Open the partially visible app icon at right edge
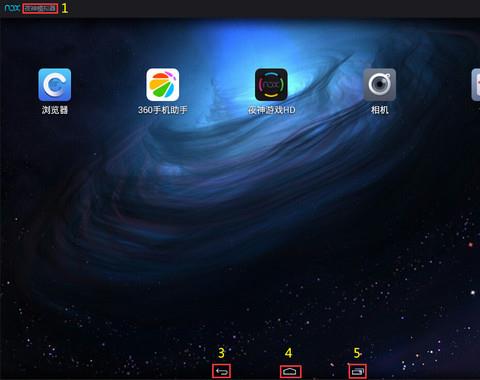The width and height of the screenshot is (480, 380). click(x=476, y=85)
